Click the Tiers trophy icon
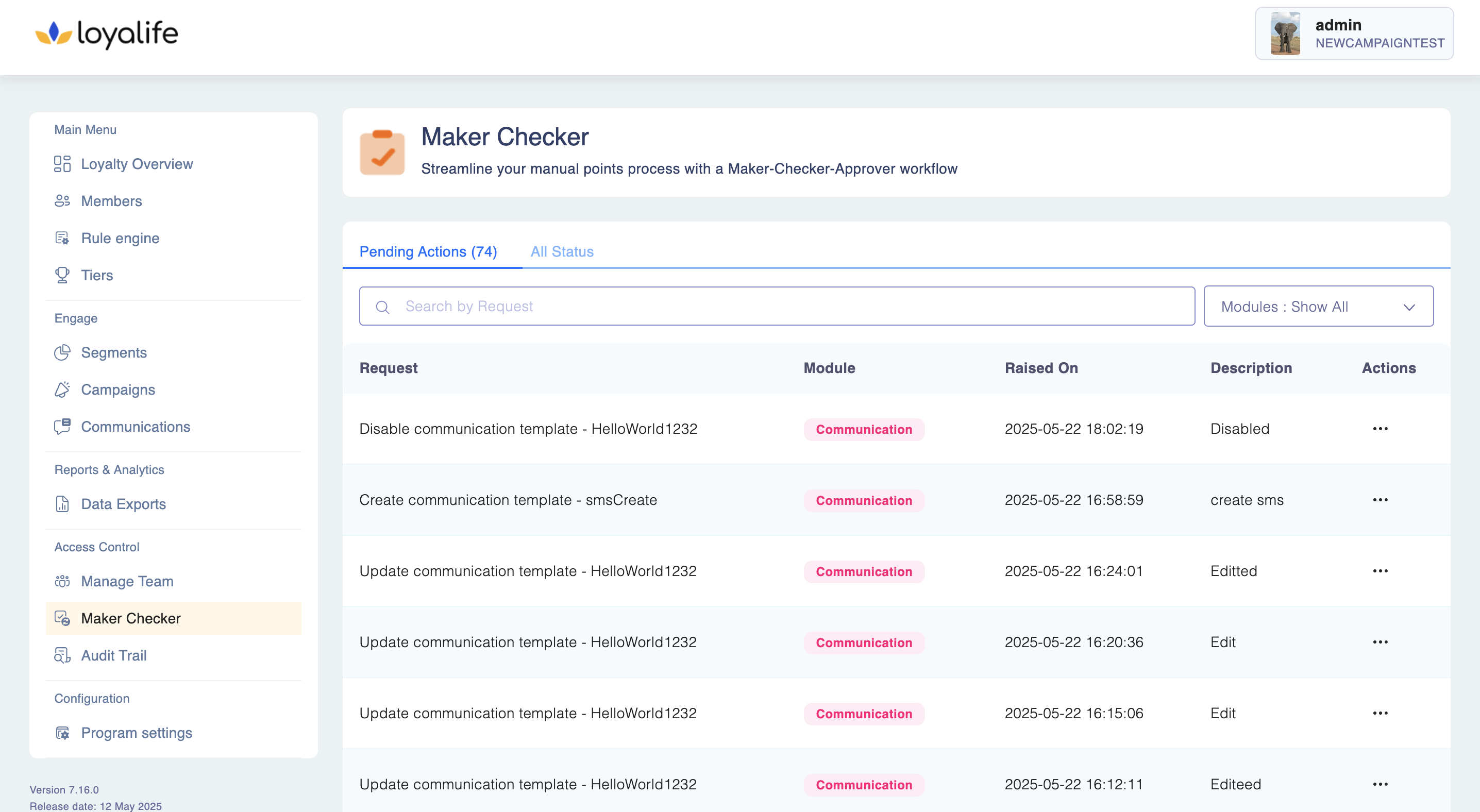The width and height of the screenshot is (1480, 812). [x=62, y=275]
